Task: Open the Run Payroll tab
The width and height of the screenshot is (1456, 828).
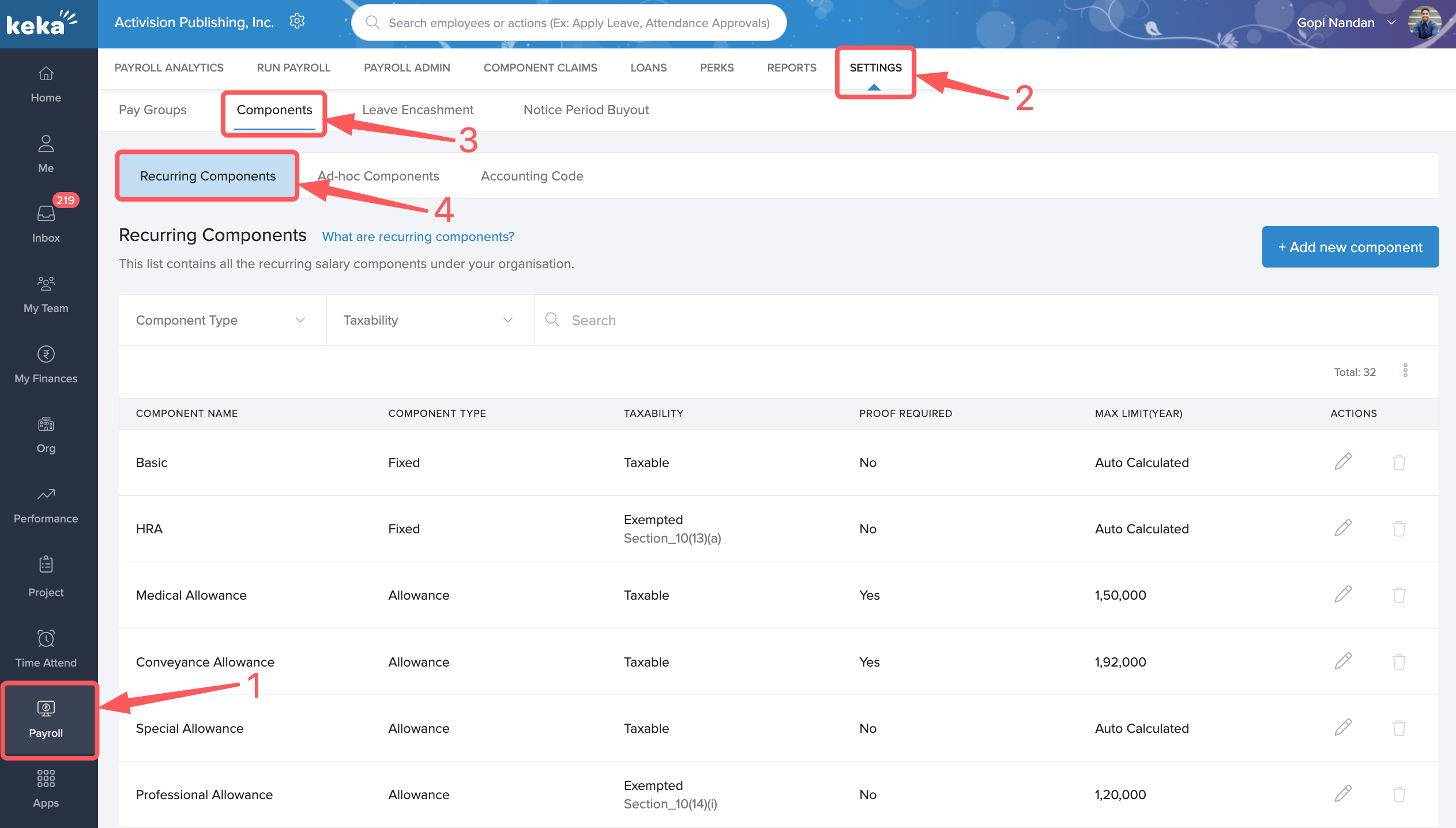Action: pos(294,67)
